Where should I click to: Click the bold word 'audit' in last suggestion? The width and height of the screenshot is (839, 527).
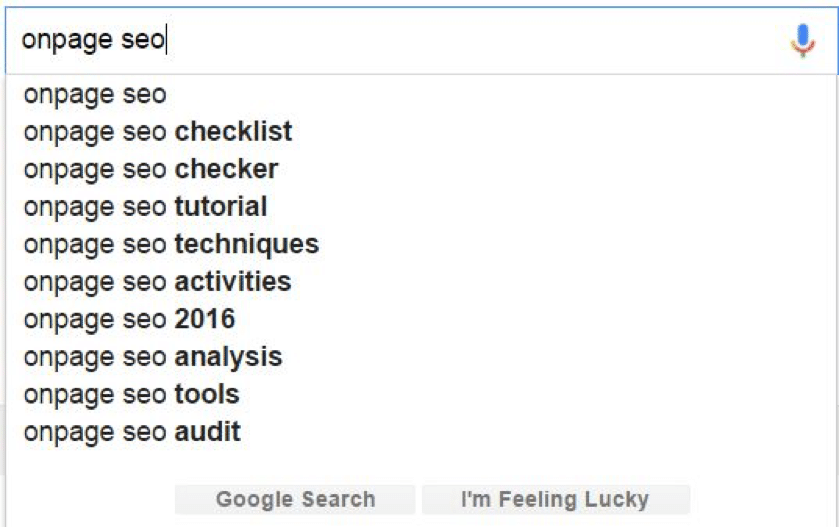point(208,432)
